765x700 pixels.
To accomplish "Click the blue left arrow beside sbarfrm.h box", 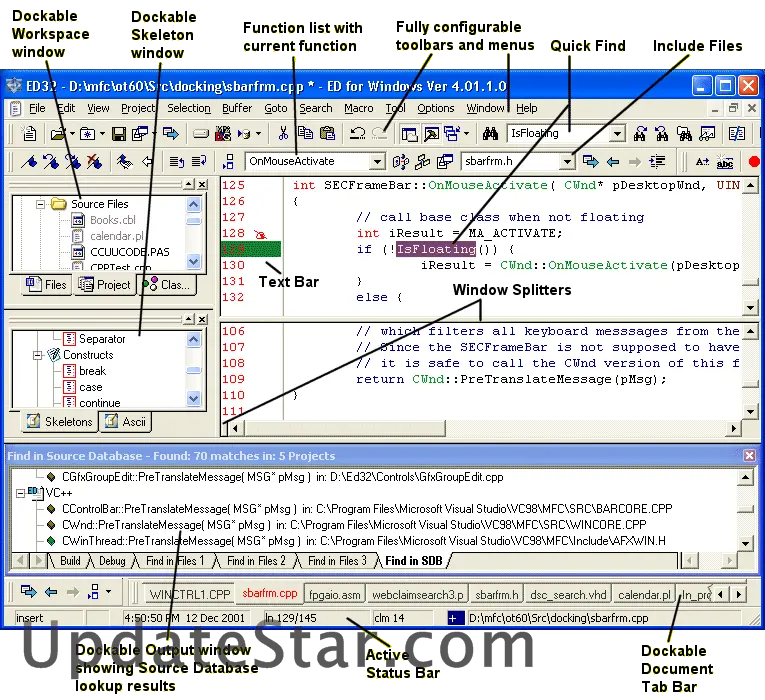I will tap(613, 161).
